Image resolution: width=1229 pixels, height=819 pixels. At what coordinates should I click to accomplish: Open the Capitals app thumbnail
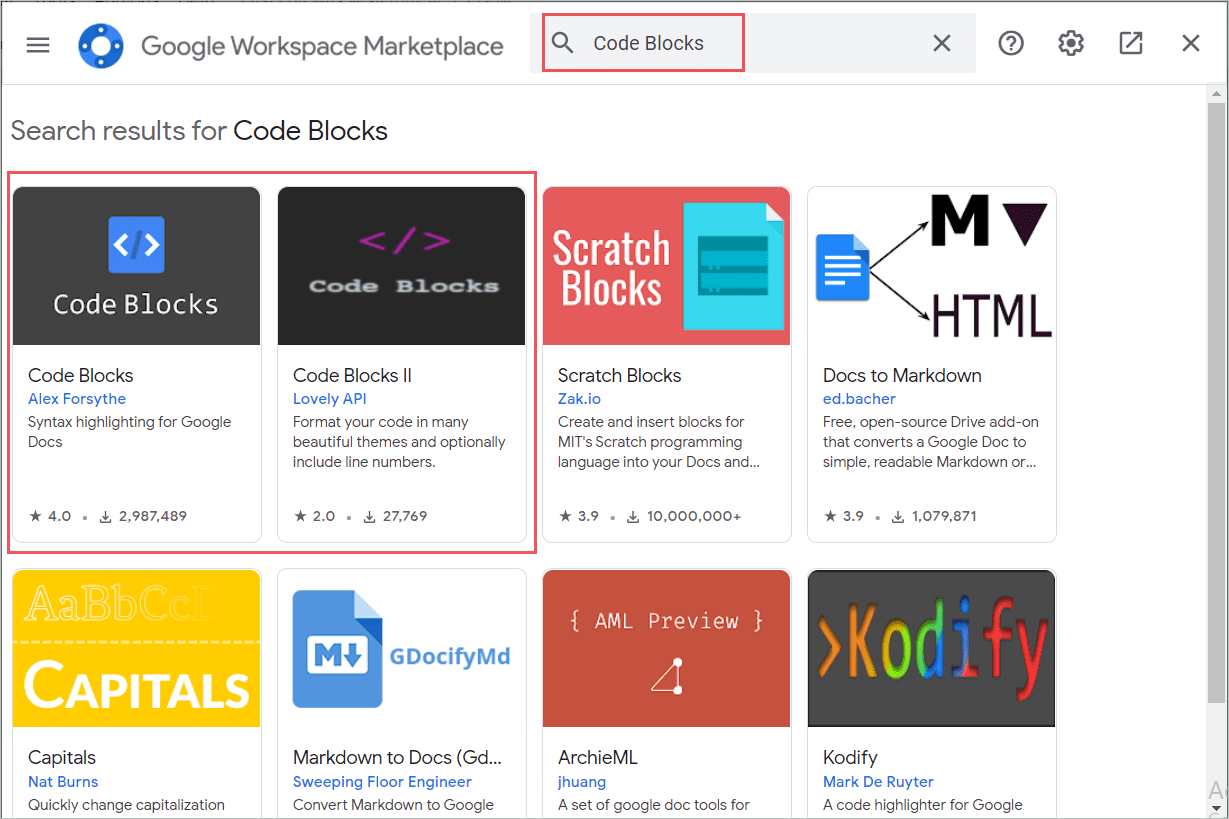[137, 648]
